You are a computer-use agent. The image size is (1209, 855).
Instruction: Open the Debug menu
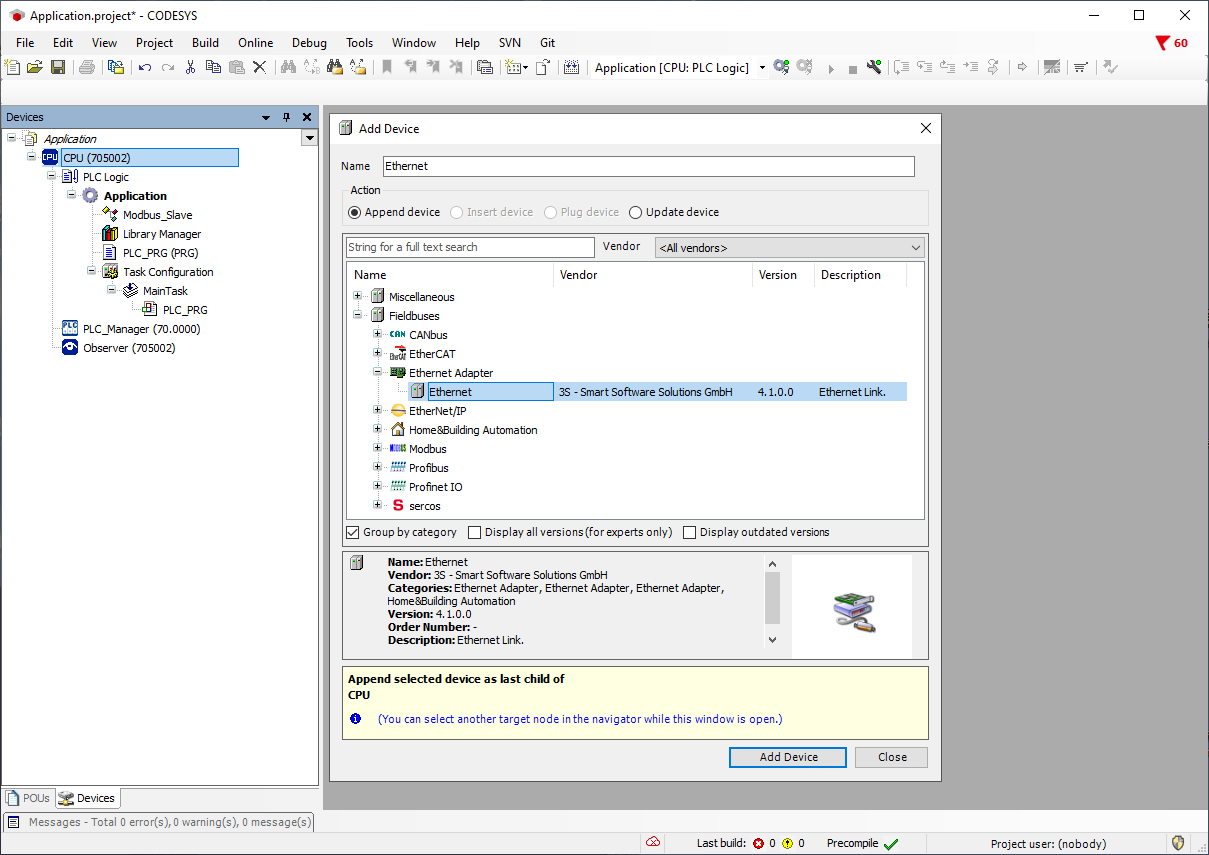click(x=309, y=43)
